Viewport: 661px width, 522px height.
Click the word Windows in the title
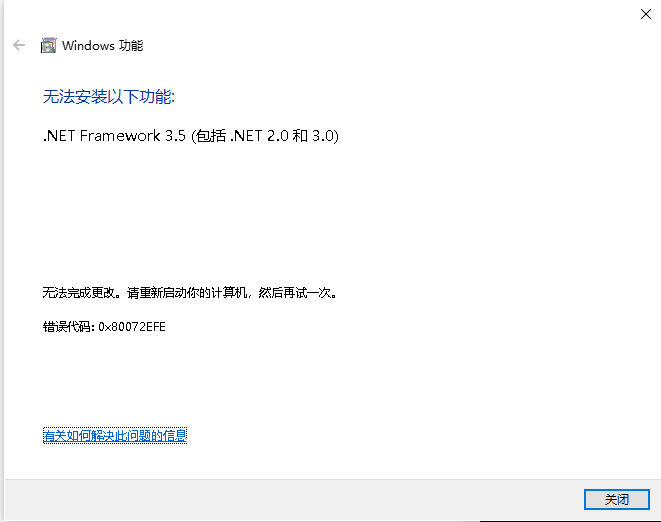88,45
